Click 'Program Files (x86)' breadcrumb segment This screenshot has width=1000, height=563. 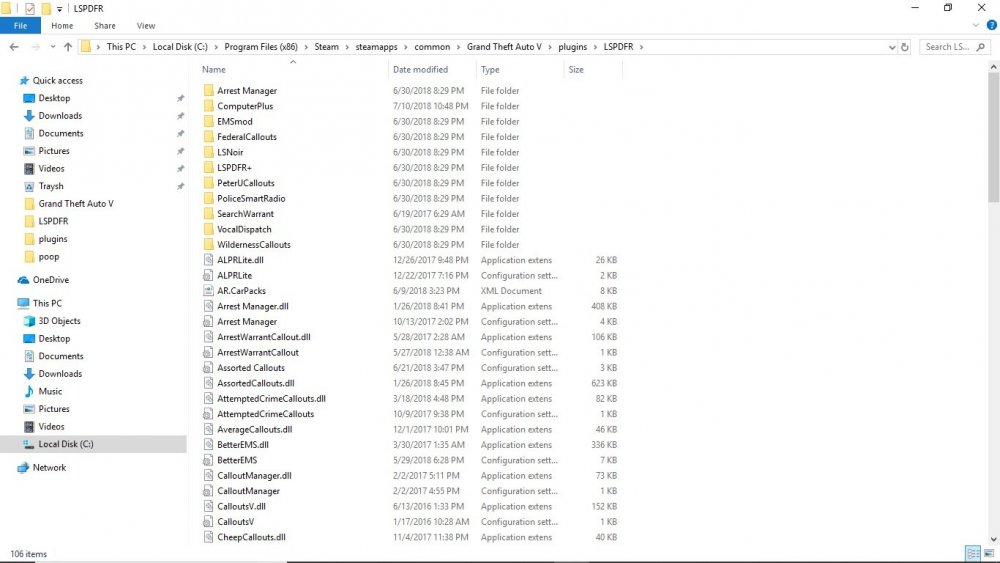(261, 47)
